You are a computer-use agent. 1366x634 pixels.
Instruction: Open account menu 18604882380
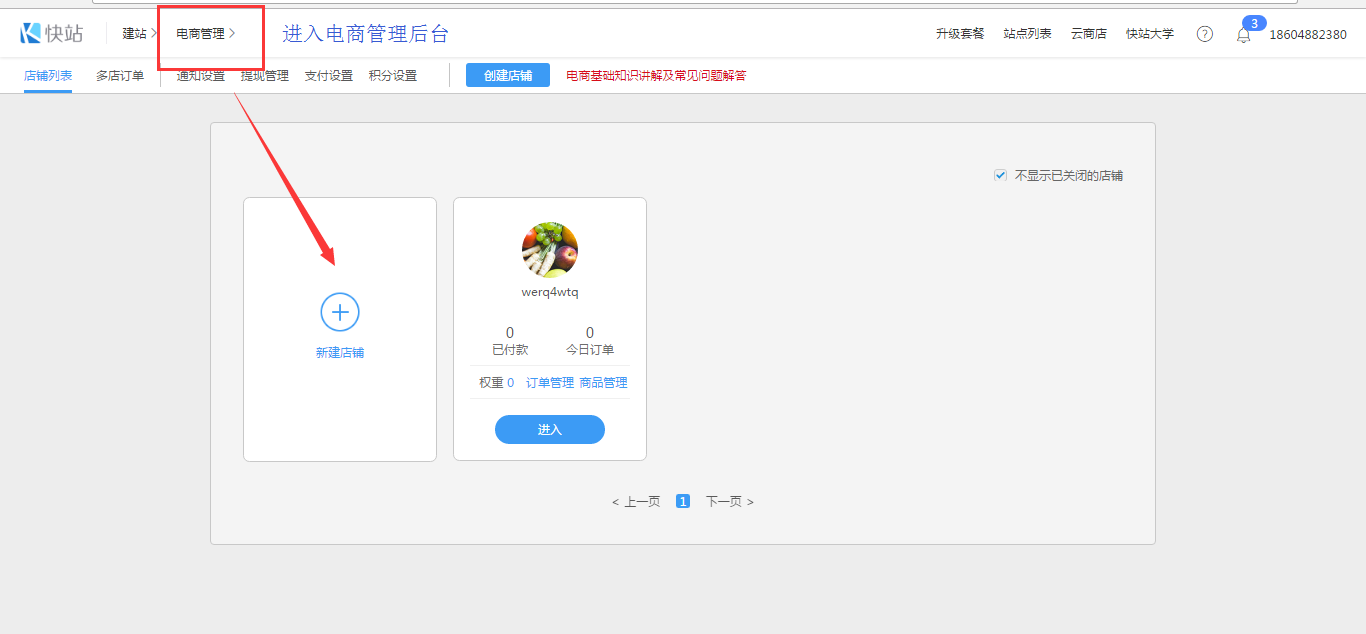pyautogui.click(x=1307, y=34)
